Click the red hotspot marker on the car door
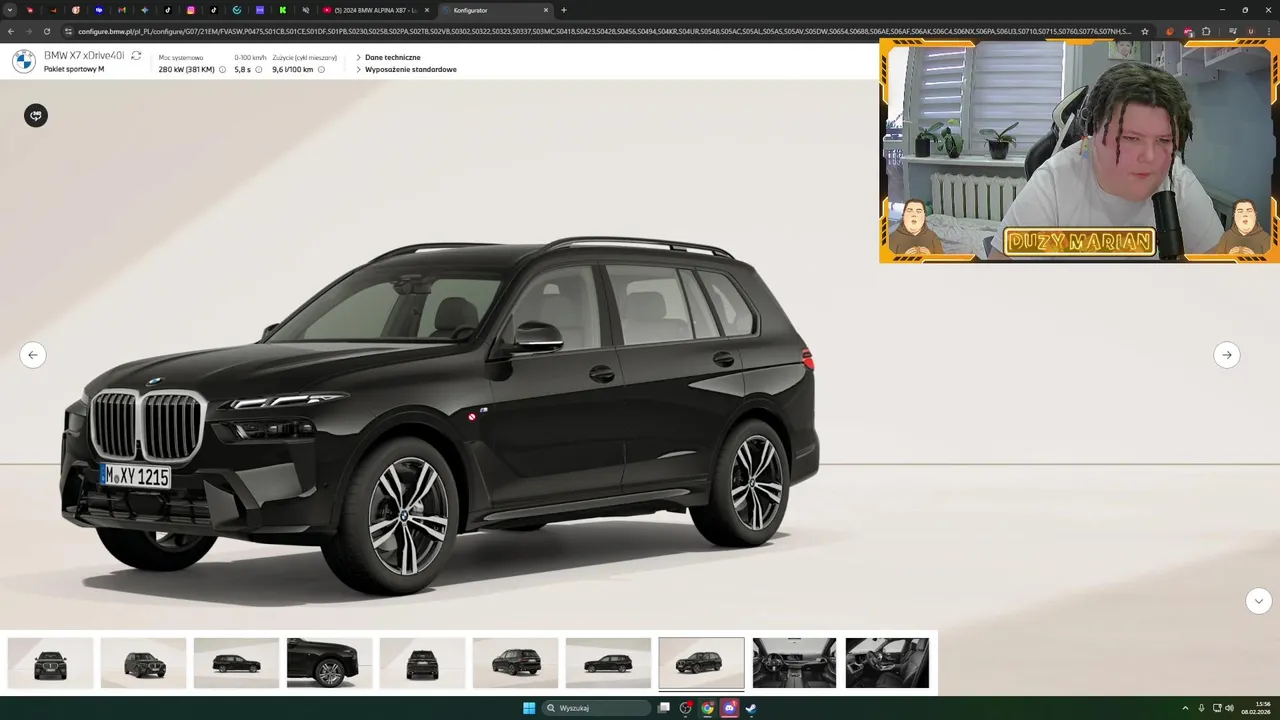Image resolution: width=1280 pixels, height=720 pixels. [472, 417]
